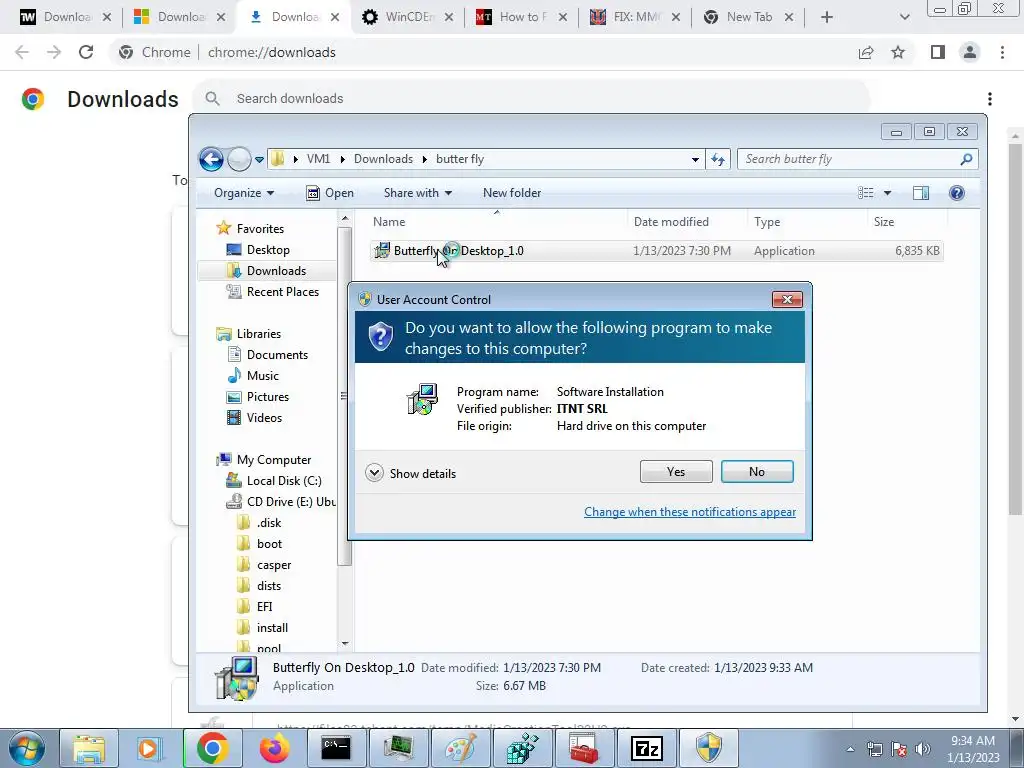Click the 'Search butter fly' box
Viewport: 1024px width, 768px height.
click(x=857, y=159)
